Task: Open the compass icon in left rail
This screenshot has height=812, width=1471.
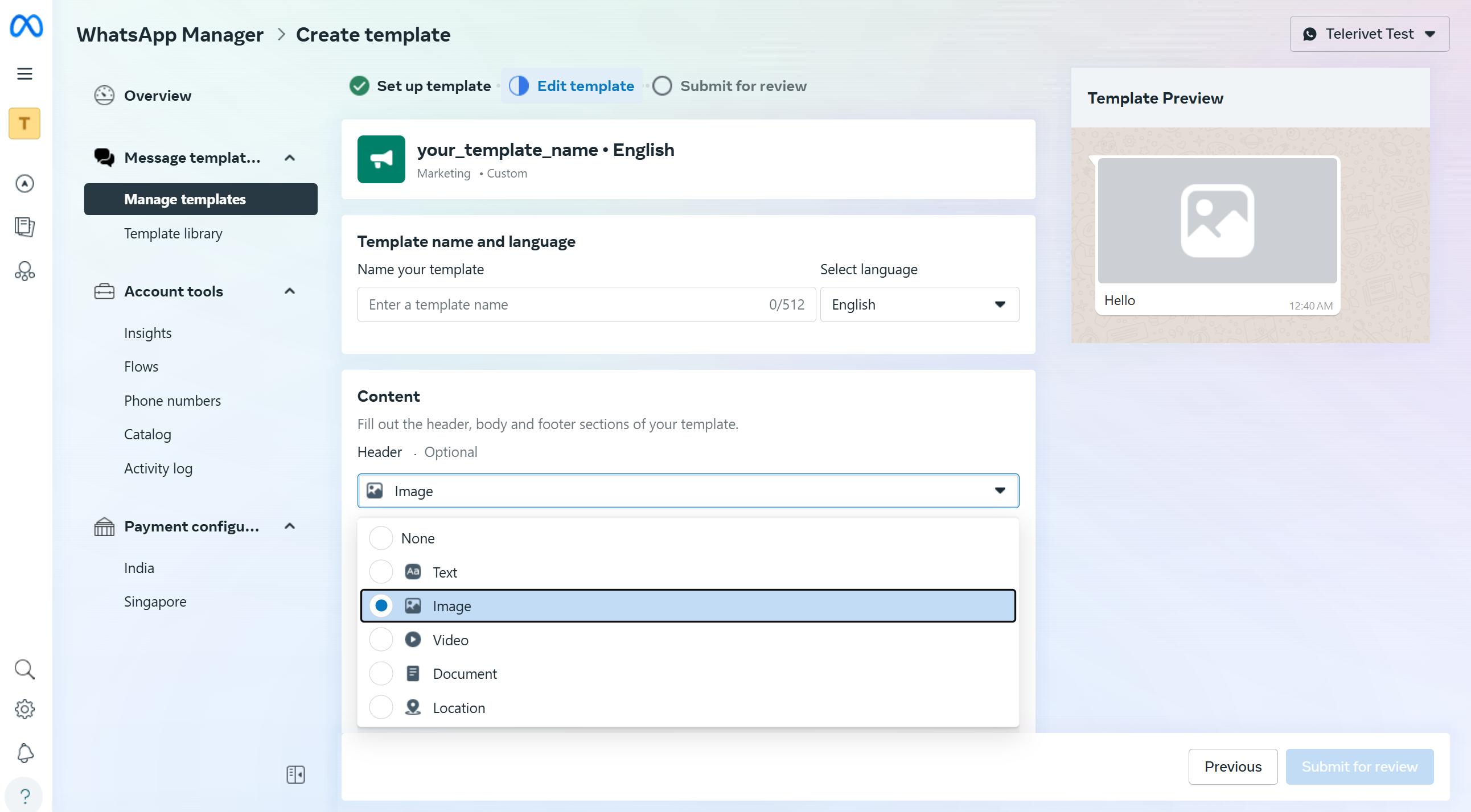Action: (x=24, y=183)
